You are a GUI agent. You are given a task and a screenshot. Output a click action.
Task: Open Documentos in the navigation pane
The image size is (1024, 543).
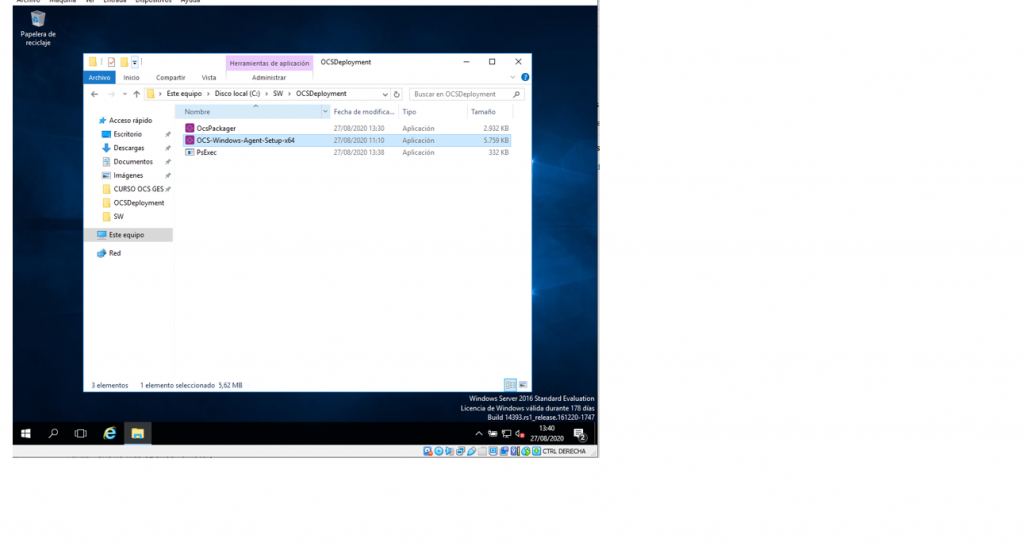tap(133, 161)
